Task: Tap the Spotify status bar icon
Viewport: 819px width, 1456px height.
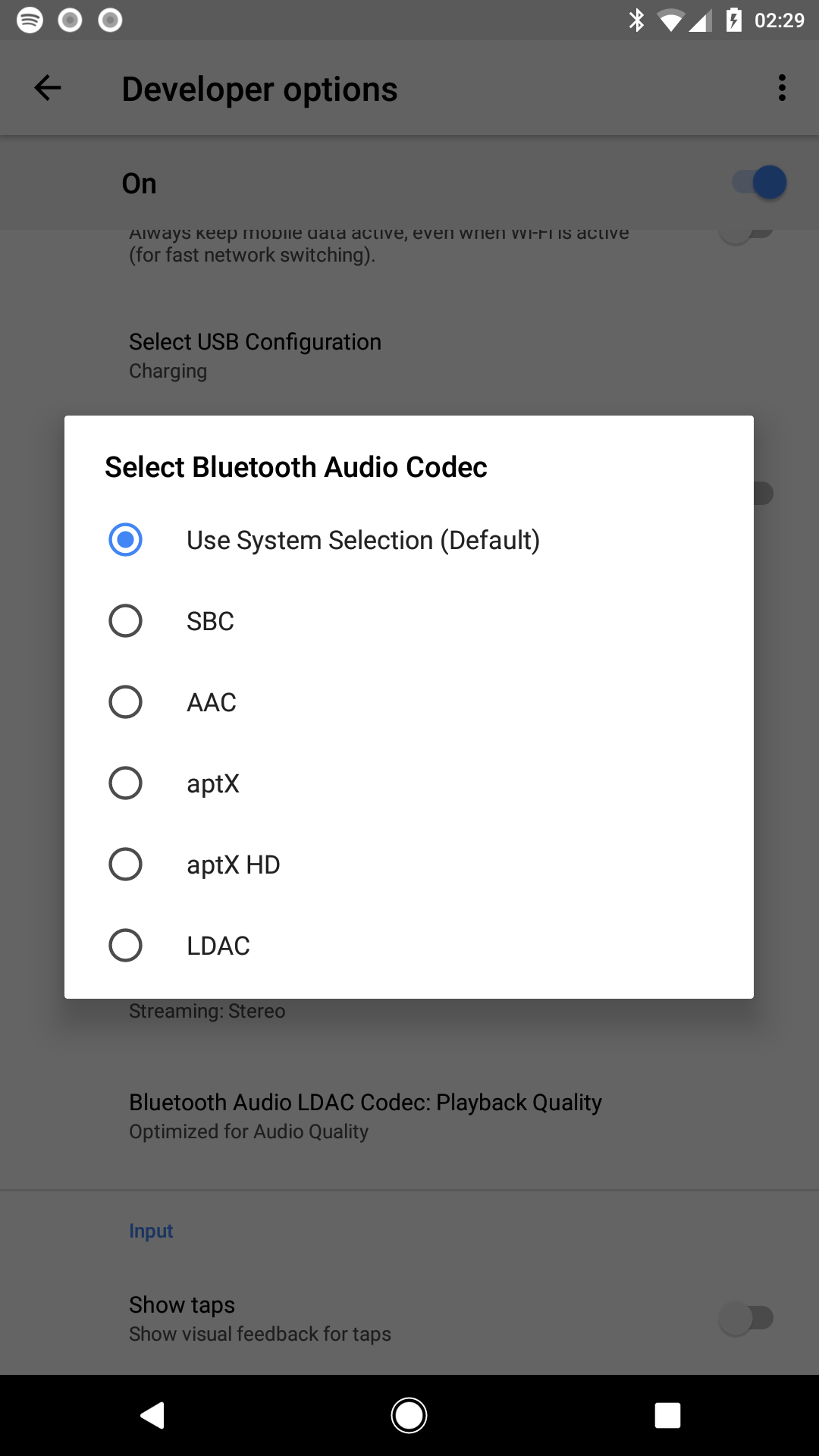Action: point(30,20)
